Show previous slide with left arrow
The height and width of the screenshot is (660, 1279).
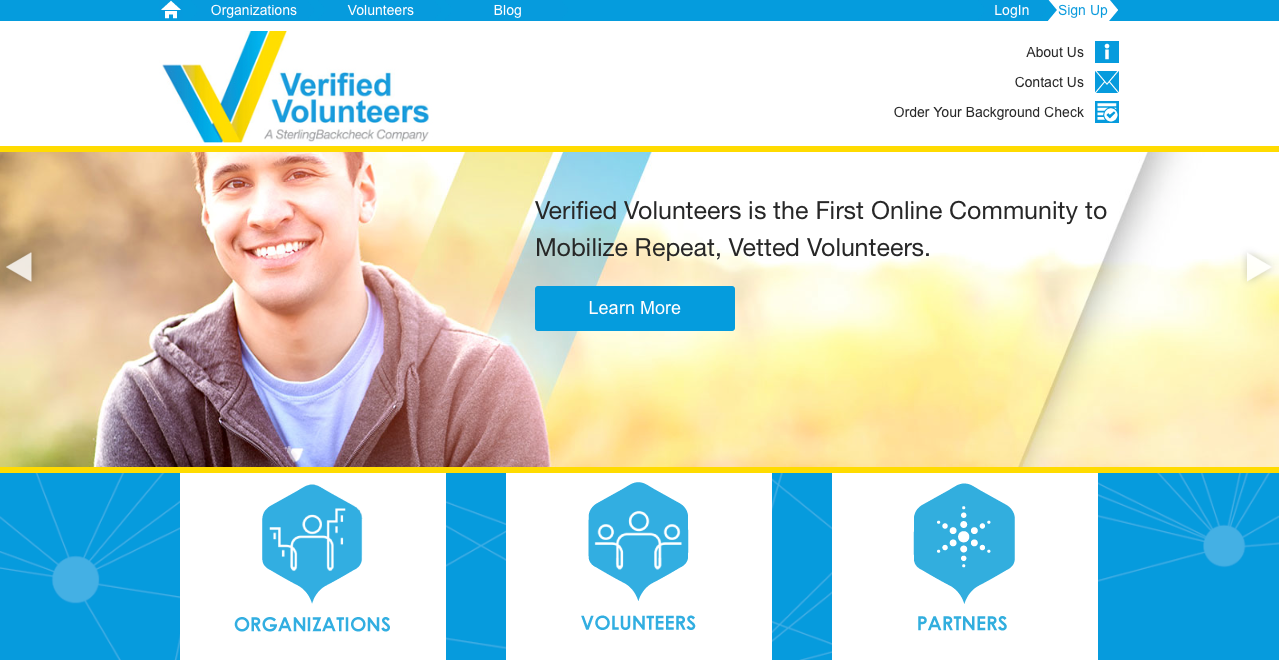pos(19,267)
